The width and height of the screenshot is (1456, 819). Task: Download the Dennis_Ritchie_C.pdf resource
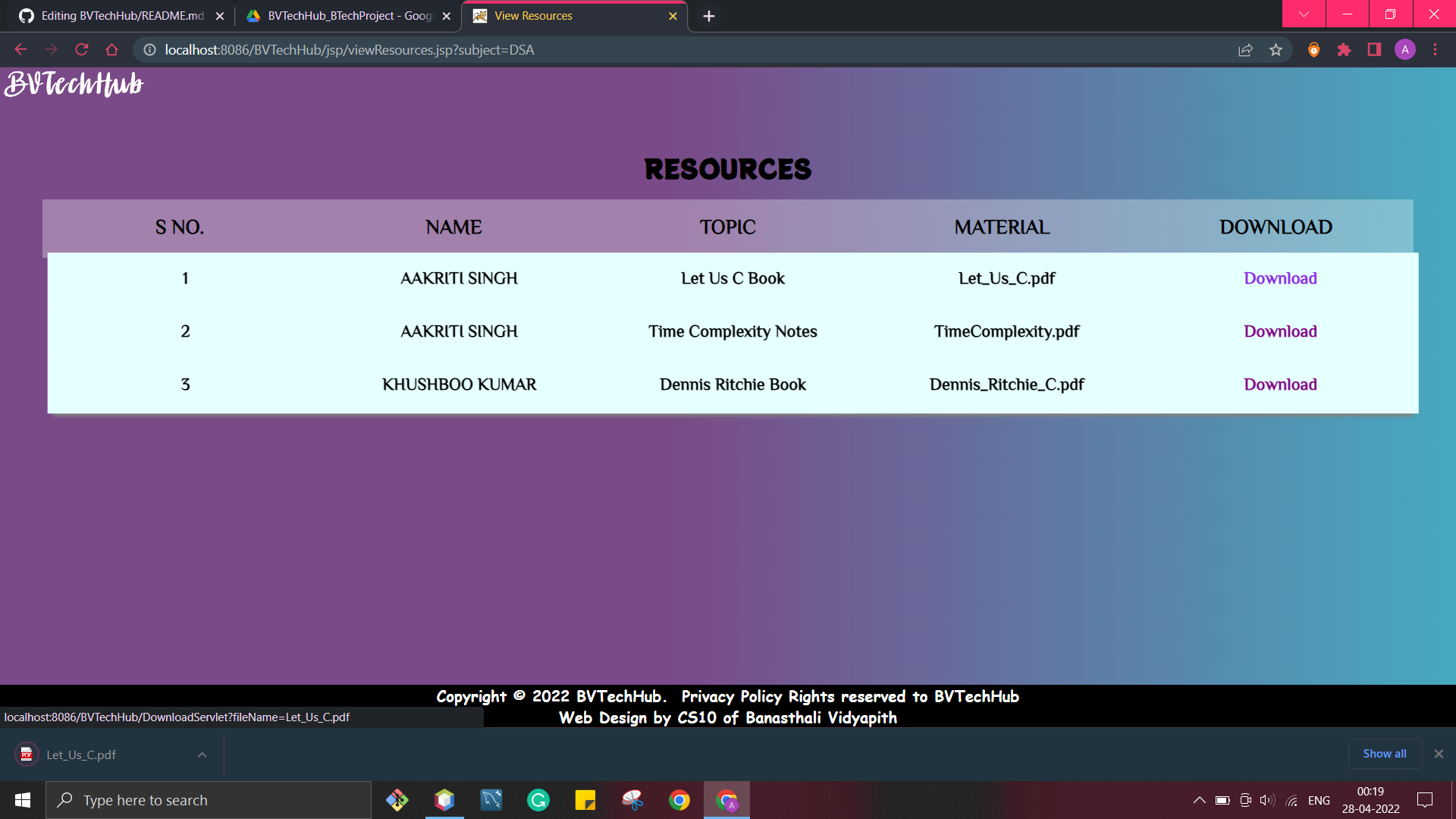pos(1280,384)
